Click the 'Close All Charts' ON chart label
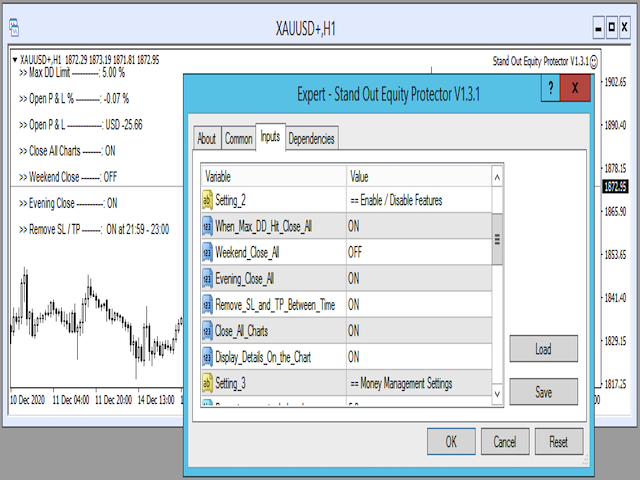 pyautogui.click(x=67, y=151)
